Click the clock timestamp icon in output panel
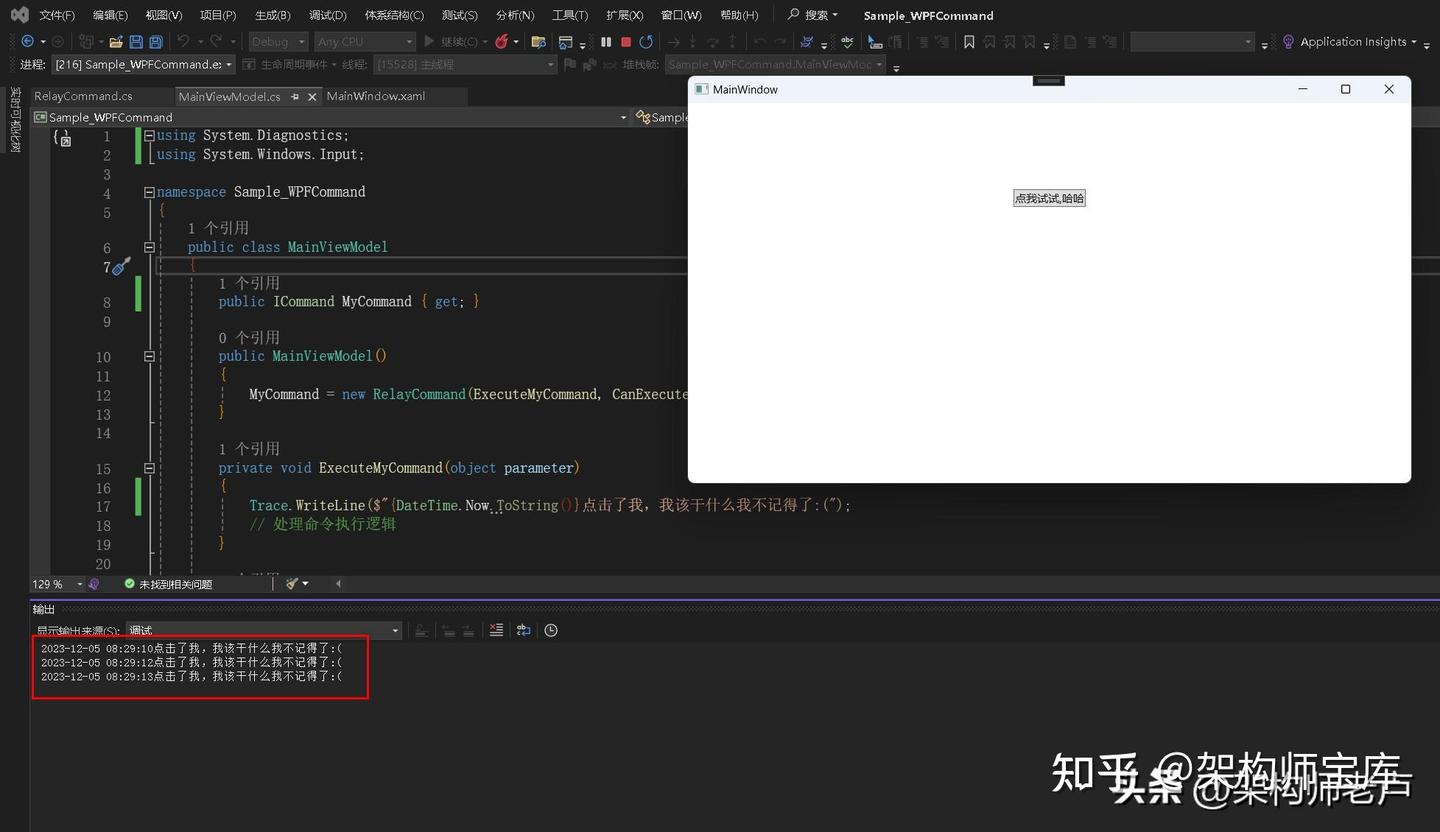This screenshot has height=832, width=1440. [551, 630]
